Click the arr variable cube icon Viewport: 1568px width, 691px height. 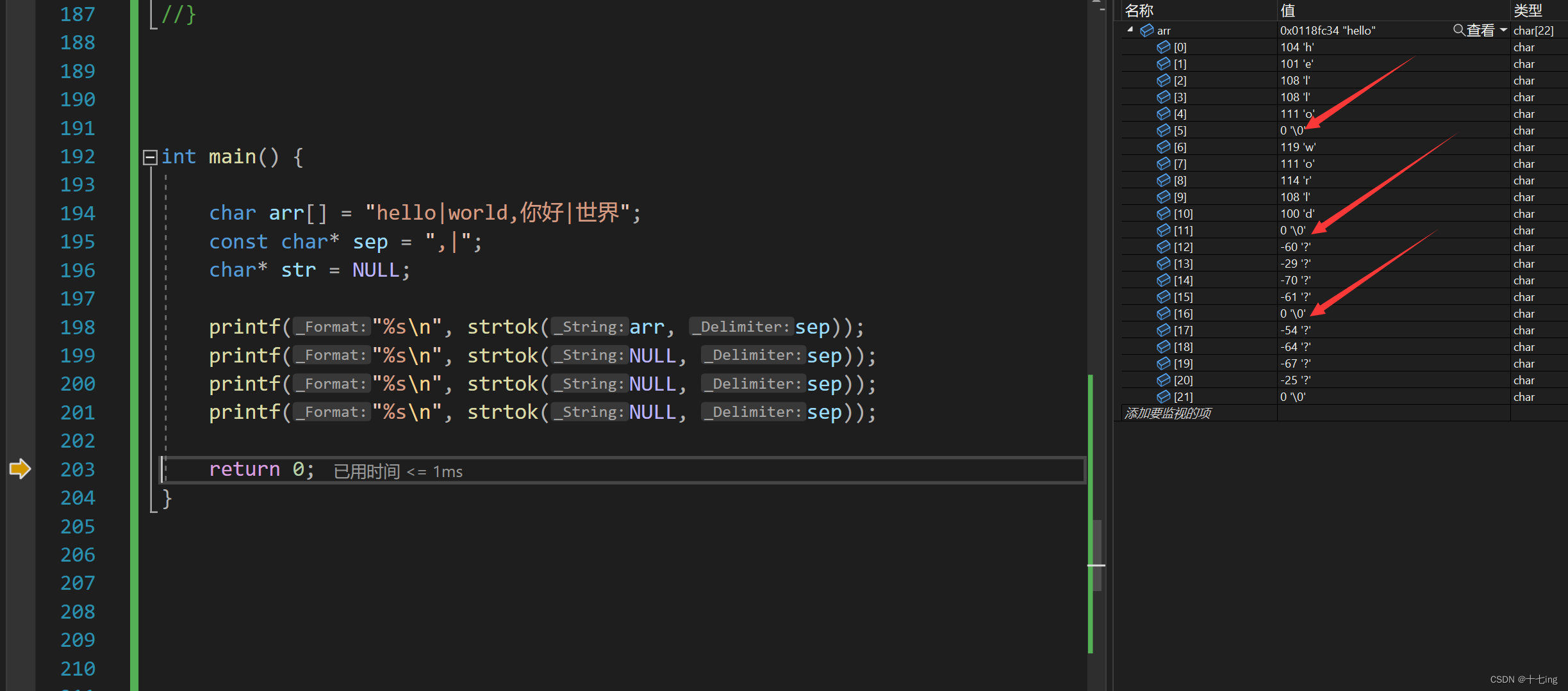click(1147, 30)
